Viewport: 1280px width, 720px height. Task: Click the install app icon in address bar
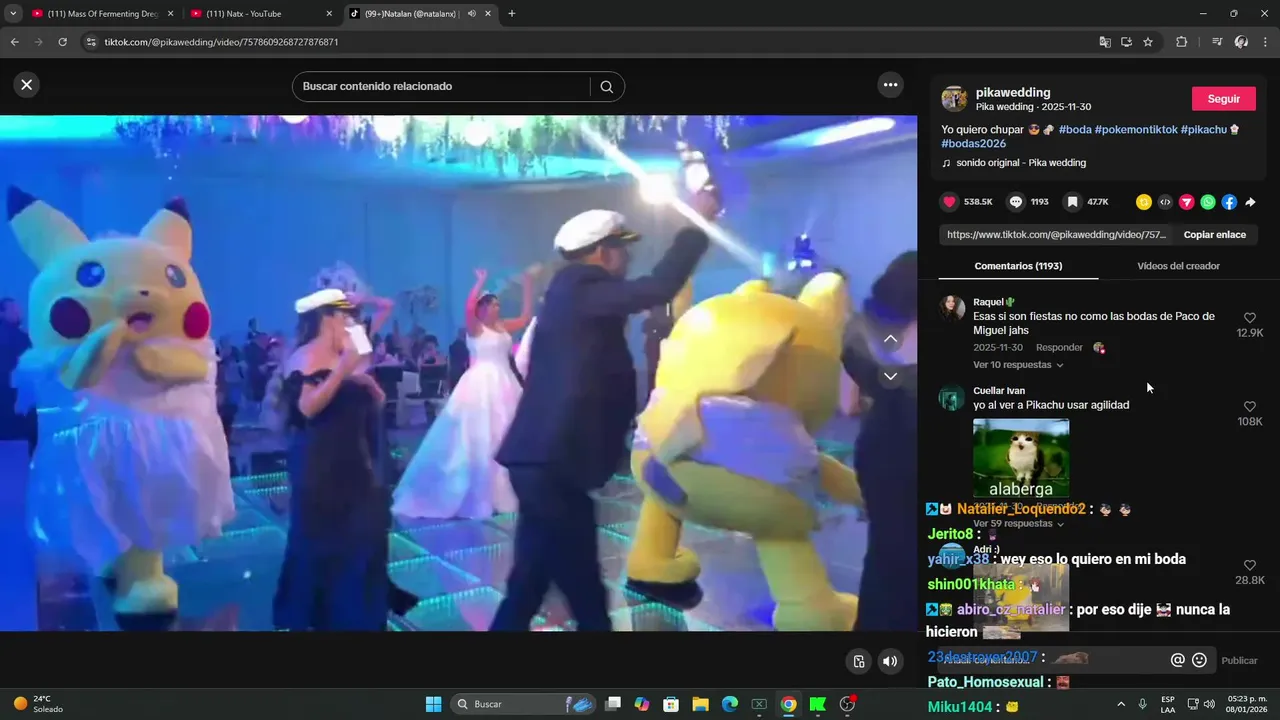point(1126,42)
